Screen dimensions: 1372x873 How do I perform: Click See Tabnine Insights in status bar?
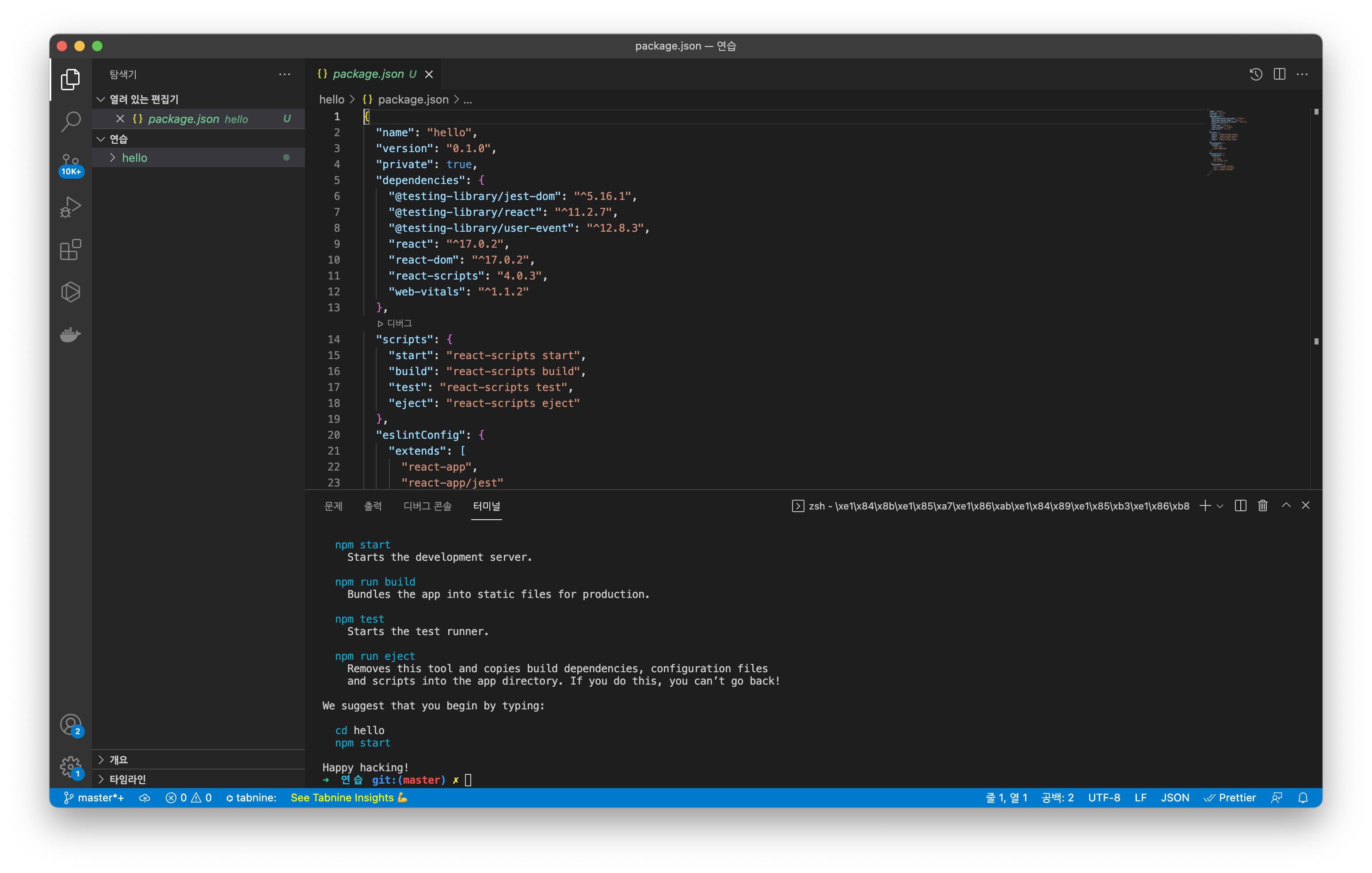(x=348, y=798)
